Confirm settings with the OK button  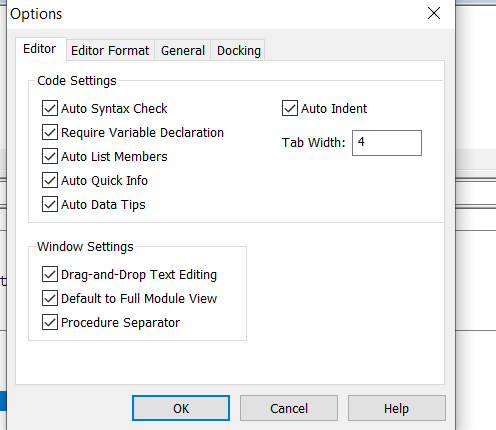[x=181, y=408]
